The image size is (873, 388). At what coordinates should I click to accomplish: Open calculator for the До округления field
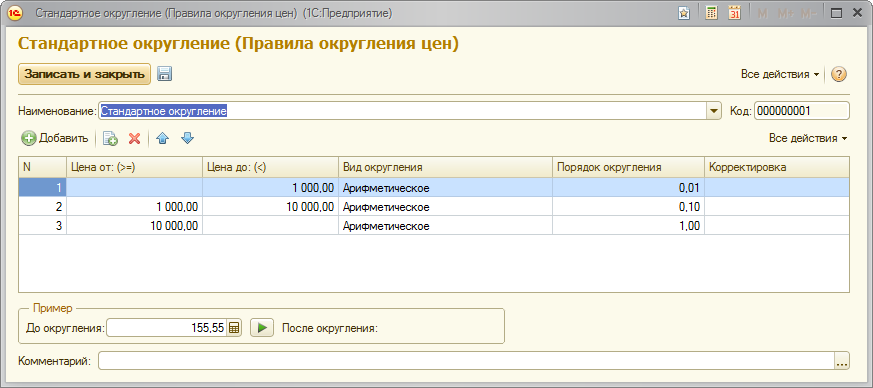(x=234, y=328)
